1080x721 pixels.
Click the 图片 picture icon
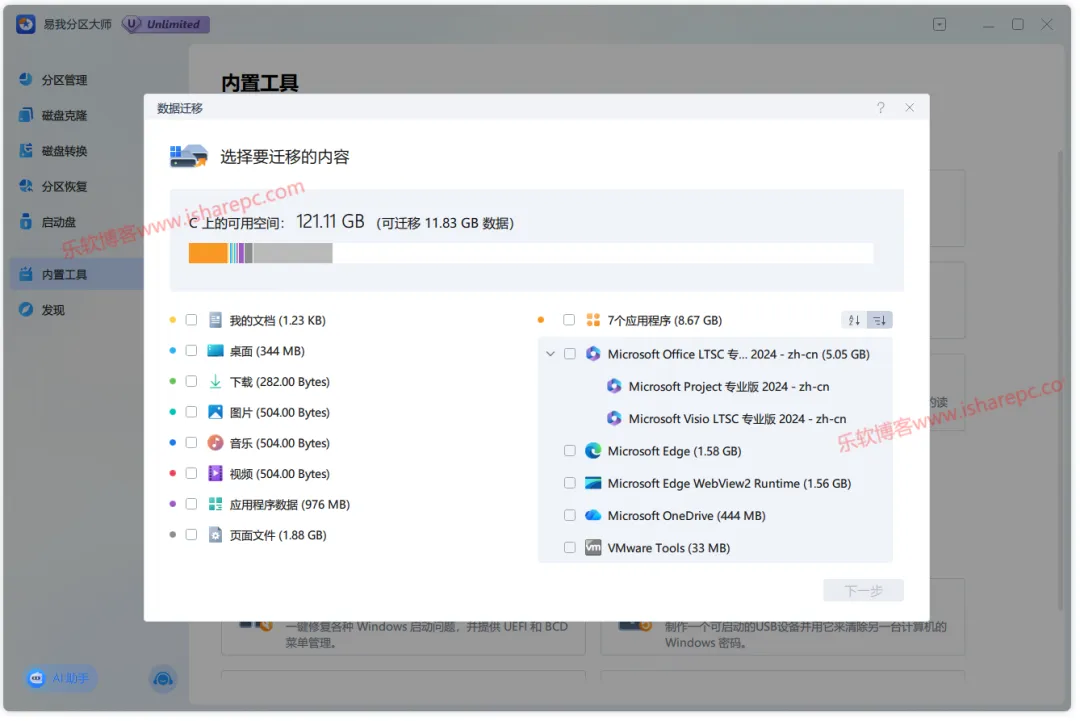click(x=216, y=412)
